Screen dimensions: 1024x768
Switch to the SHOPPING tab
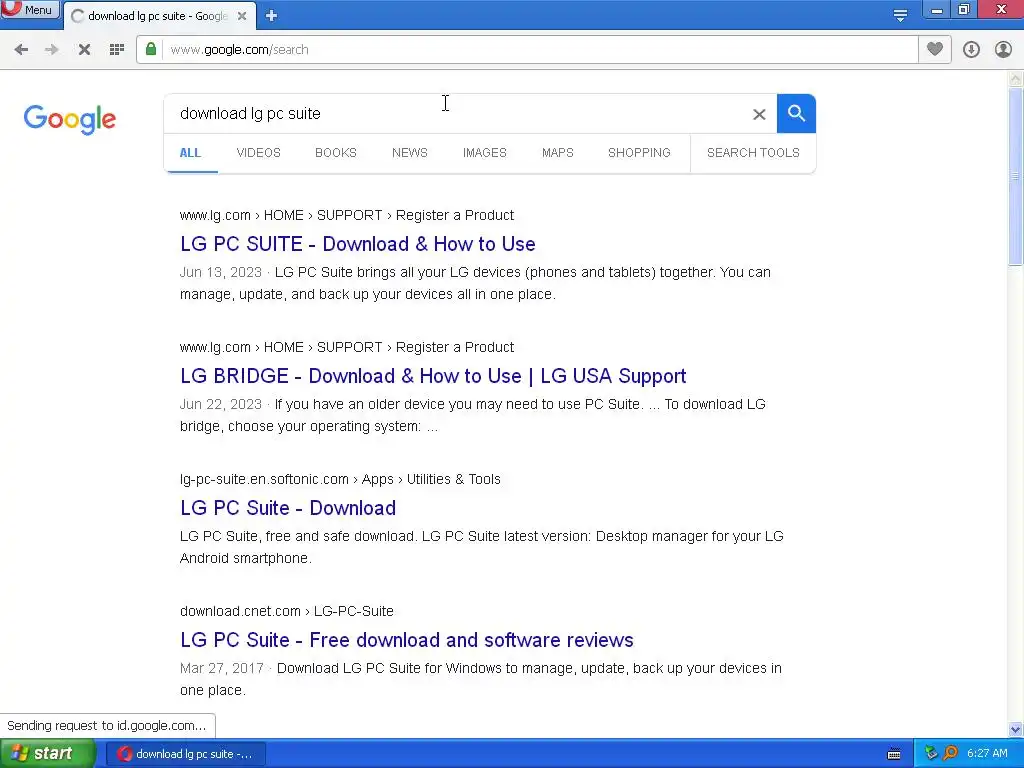[x=639, y=153]
